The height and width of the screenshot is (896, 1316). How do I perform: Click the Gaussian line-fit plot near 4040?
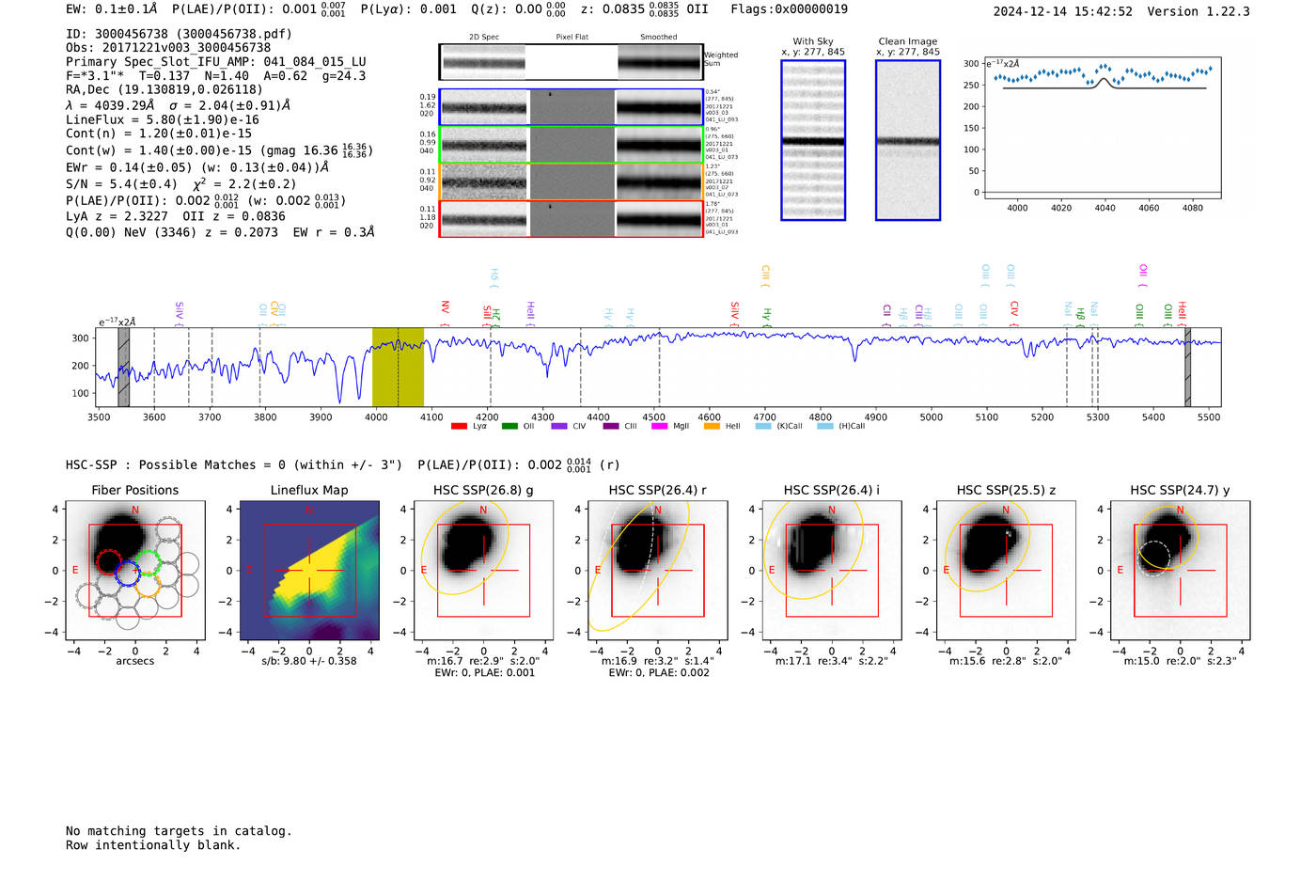1102,128
